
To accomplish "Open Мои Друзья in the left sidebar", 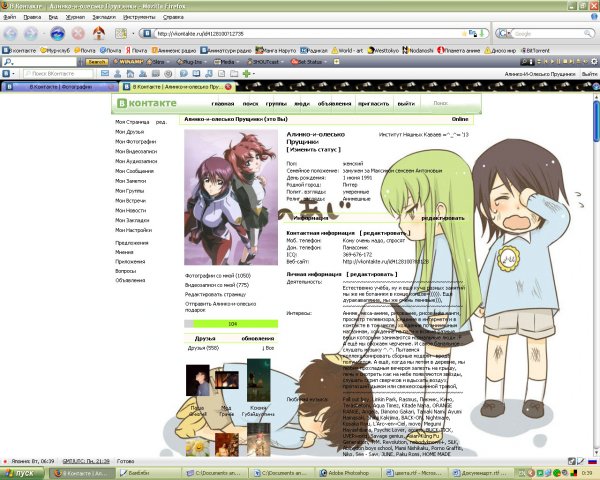I will point(129,132).
